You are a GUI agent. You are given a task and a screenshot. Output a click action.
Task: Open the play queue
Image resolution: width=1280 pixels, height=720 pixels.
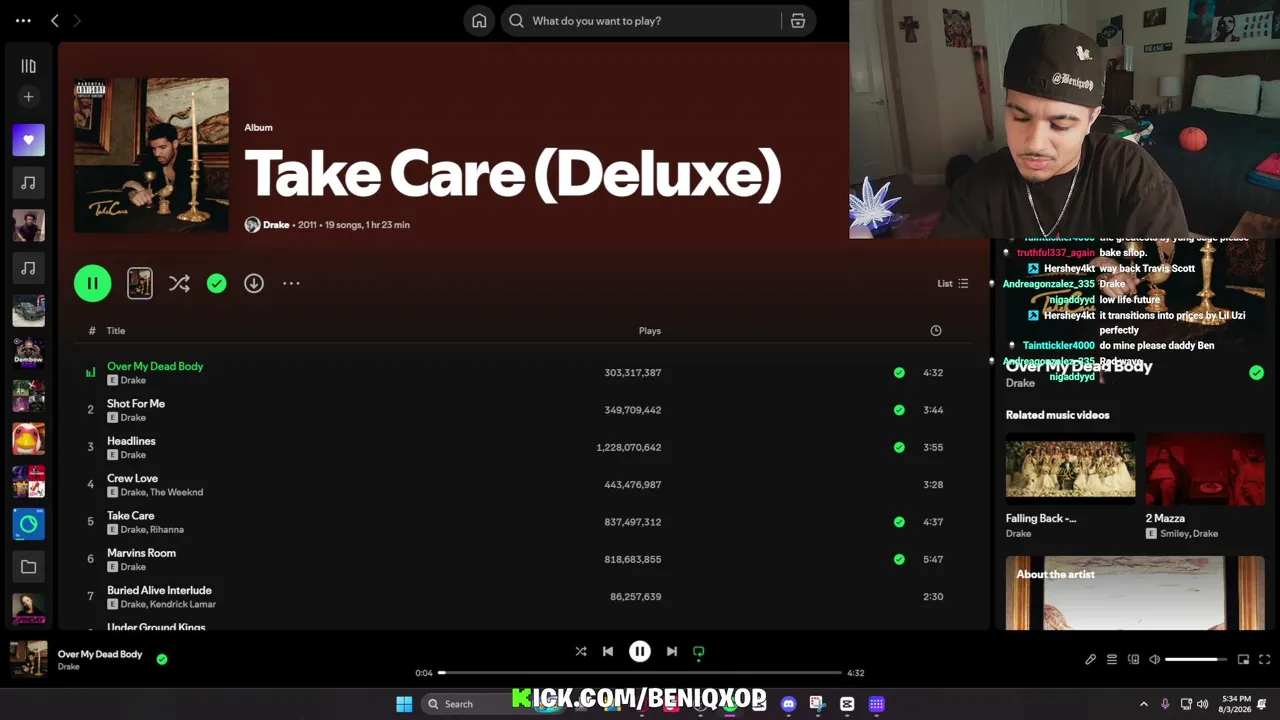point(1112,659)
